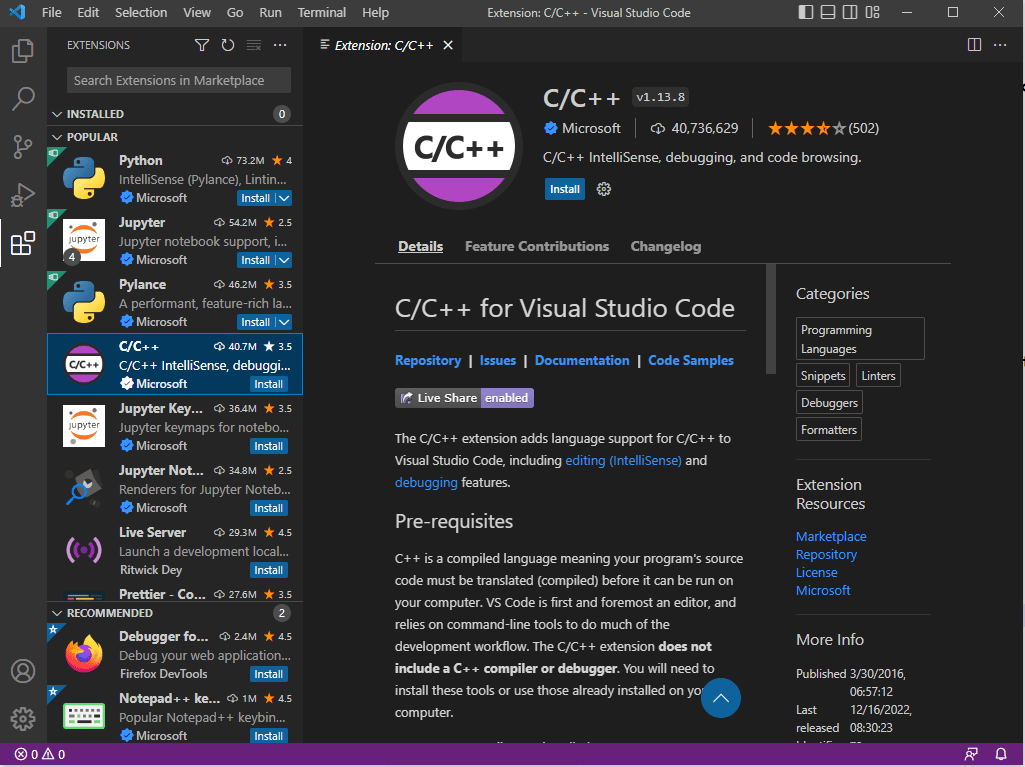Toggle panel layout icon in title bar
This screenshot has height=767, width=1025.
click(x=828, y=12)
